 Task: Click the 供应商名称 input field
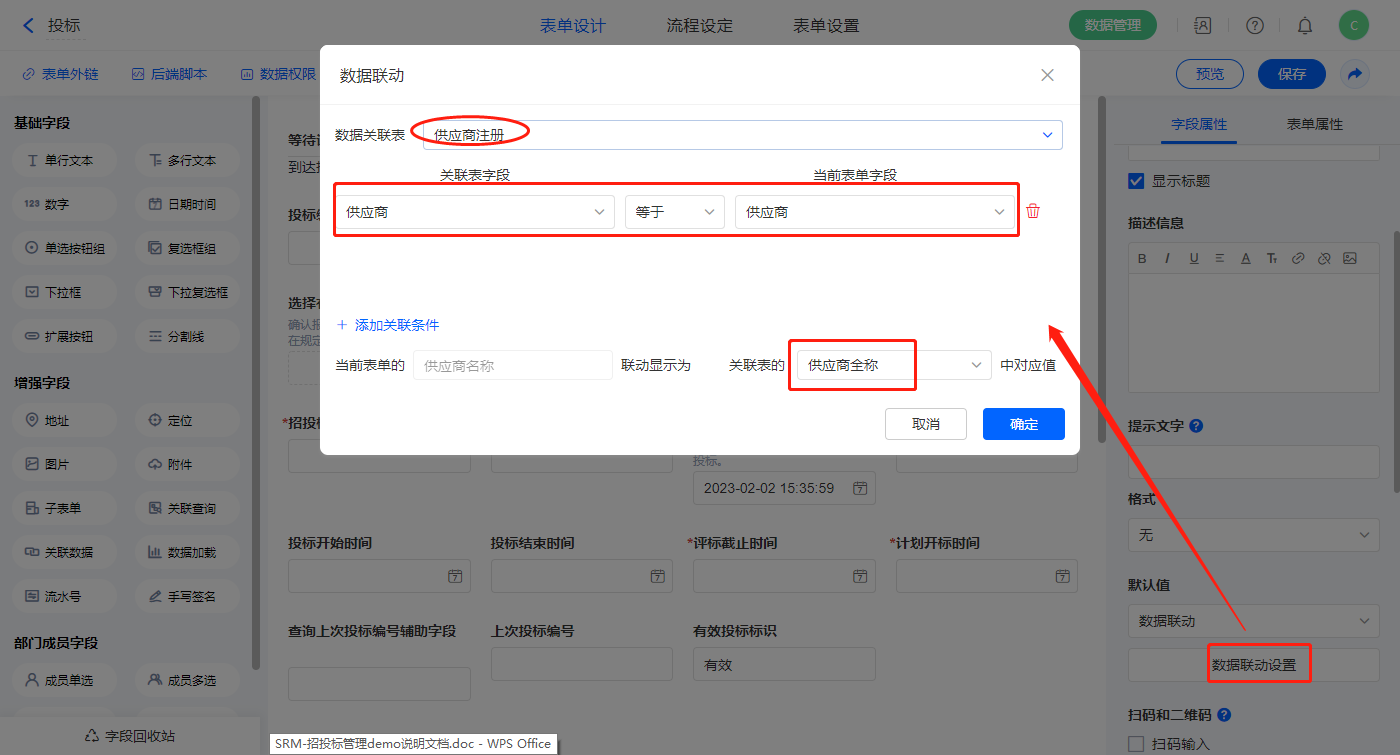coord(512,366)
